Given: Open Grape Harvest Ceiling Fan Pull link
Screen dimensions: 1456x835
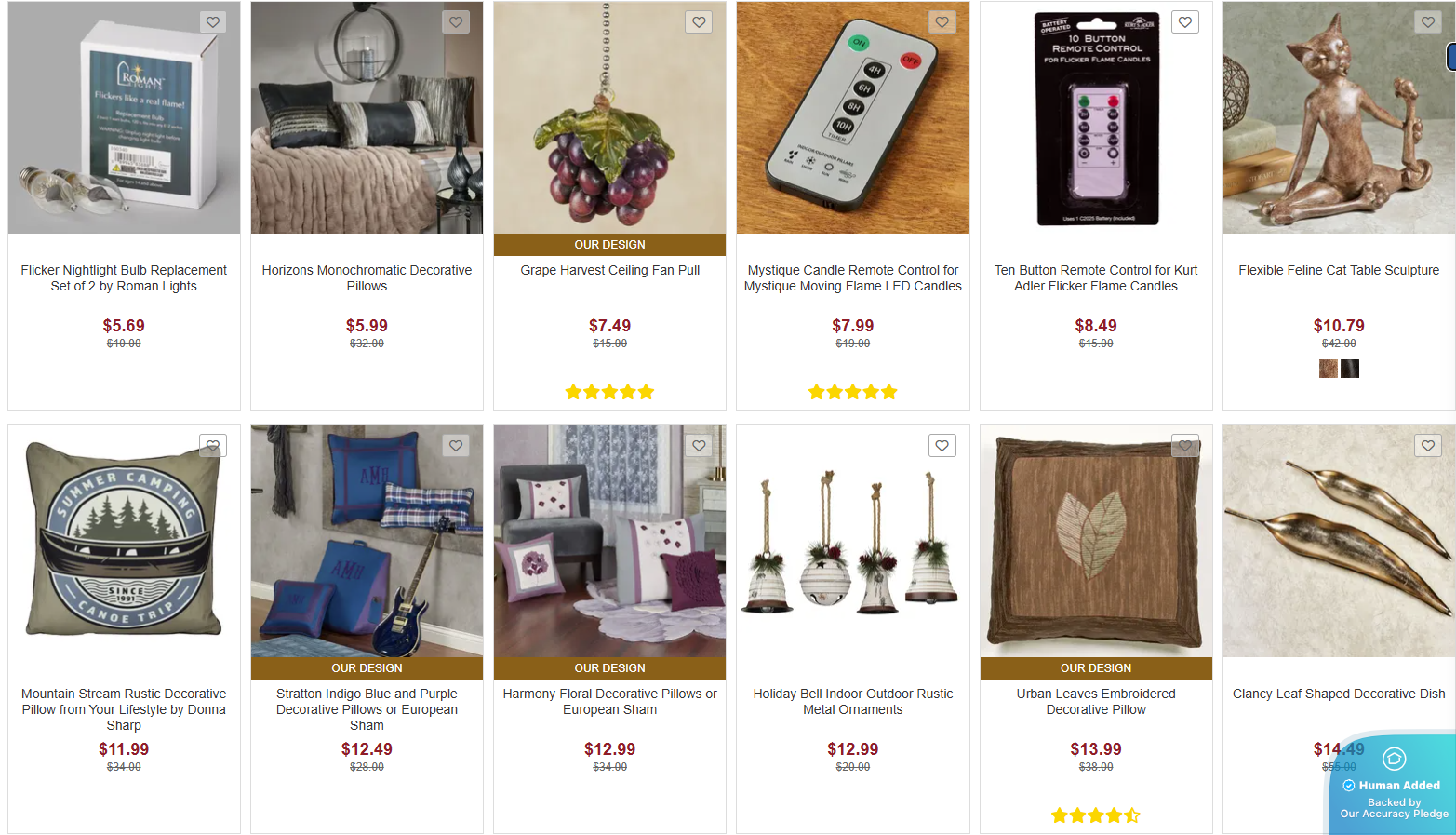Looking at the screenshot, I should (609, 270).
